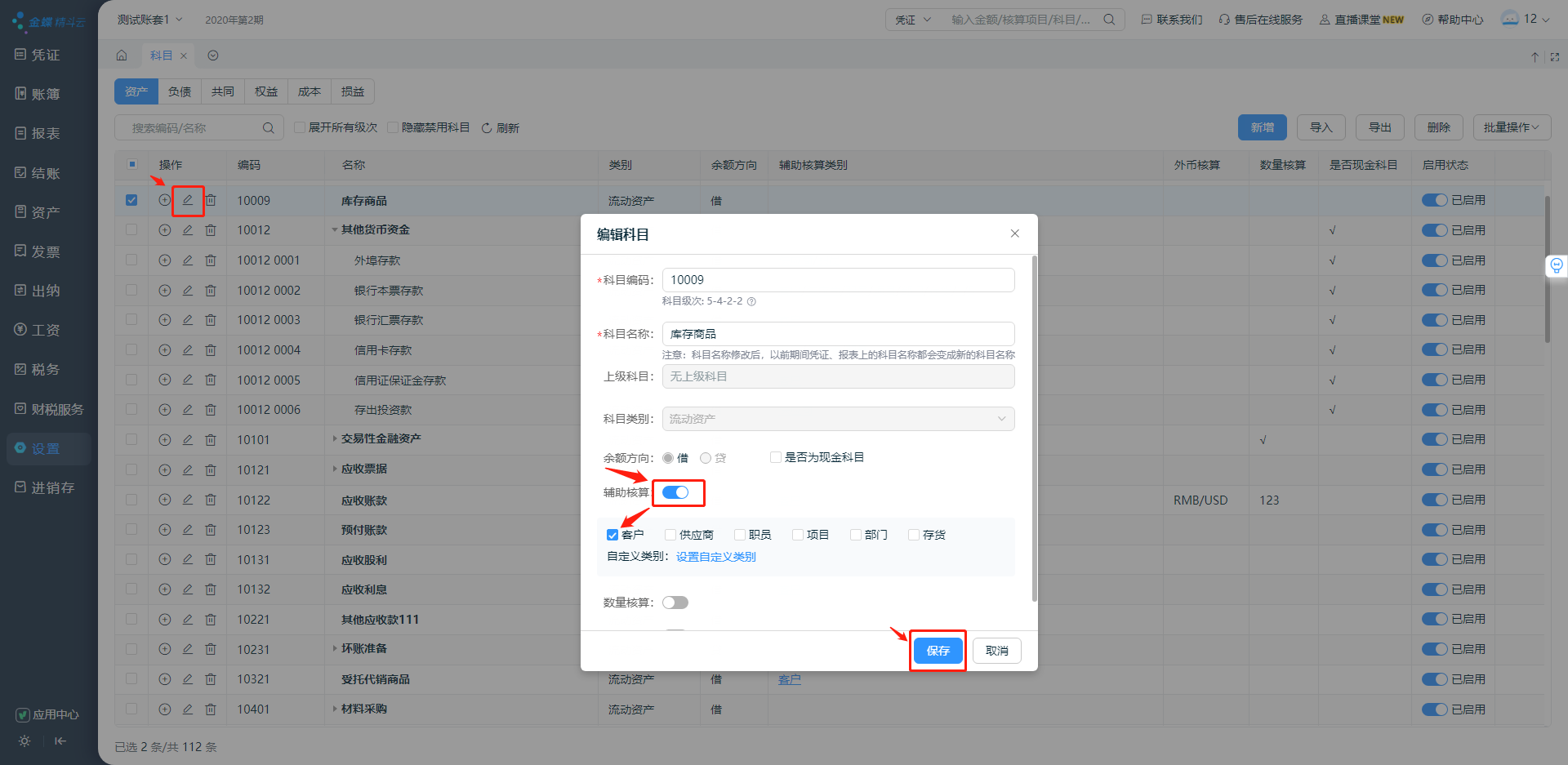Click the 取消 button

pyautogui.click(x=997, y=651)
